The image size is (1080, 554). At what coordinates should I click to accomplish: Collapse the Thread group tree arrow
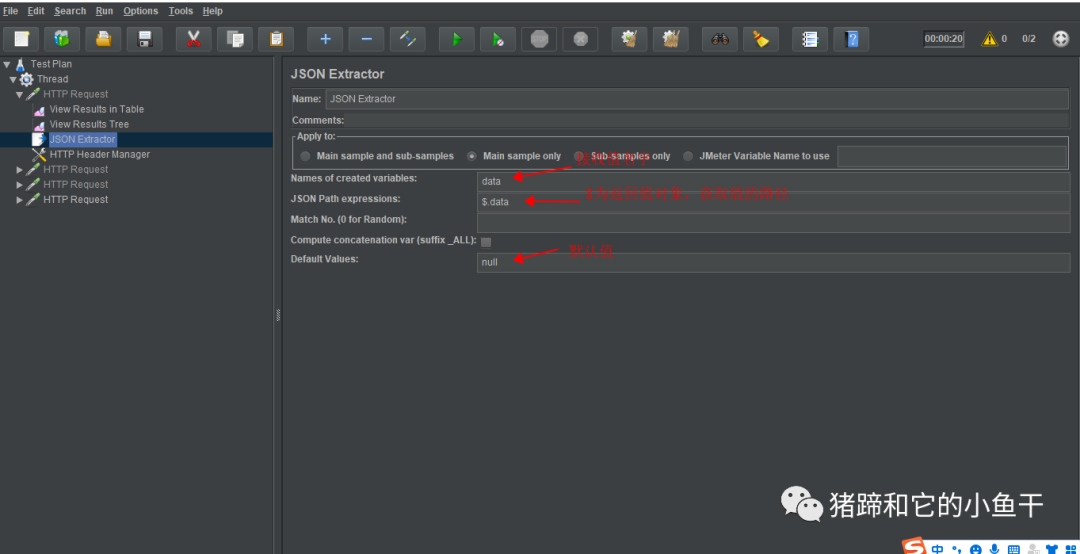tap(13, 79)
